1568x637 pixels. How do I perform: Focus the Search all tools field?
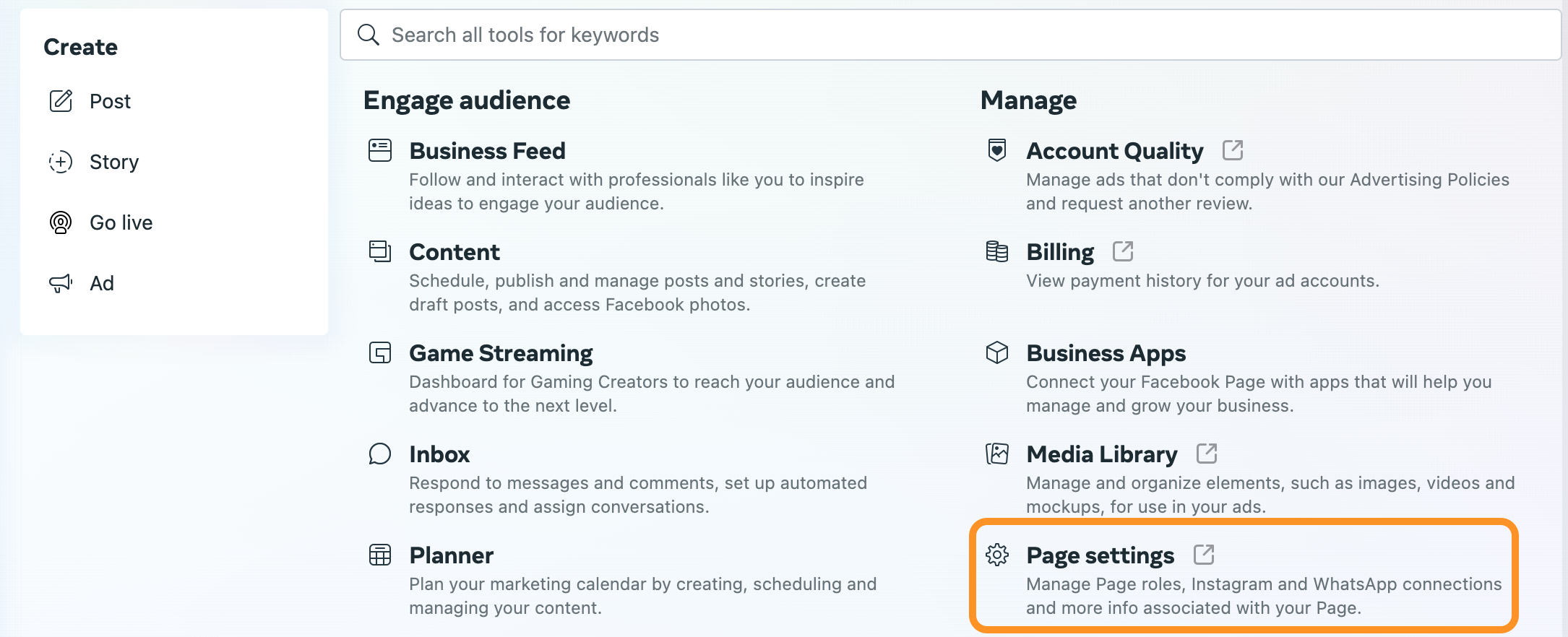(x=939, y=35)
